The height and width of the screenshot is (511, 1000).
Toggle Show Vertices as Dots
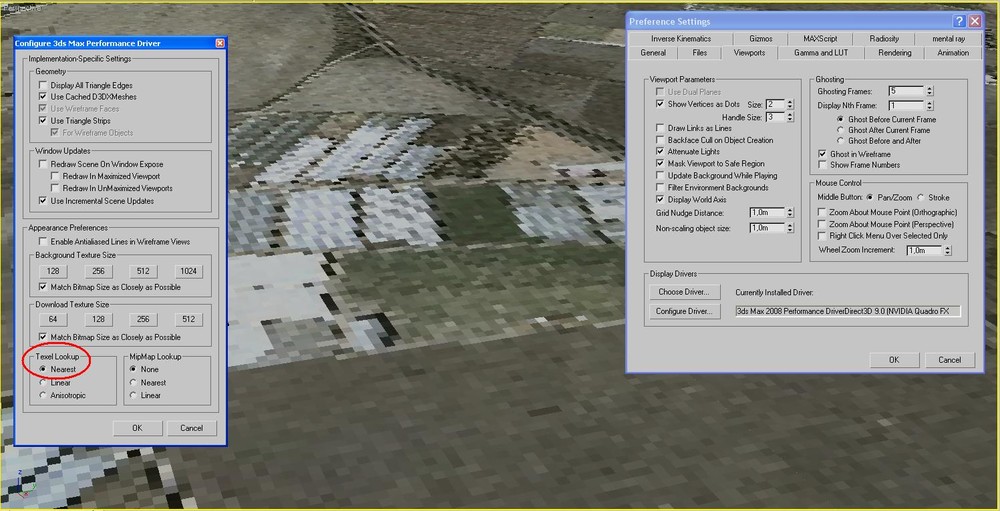(x=660, y=104)
